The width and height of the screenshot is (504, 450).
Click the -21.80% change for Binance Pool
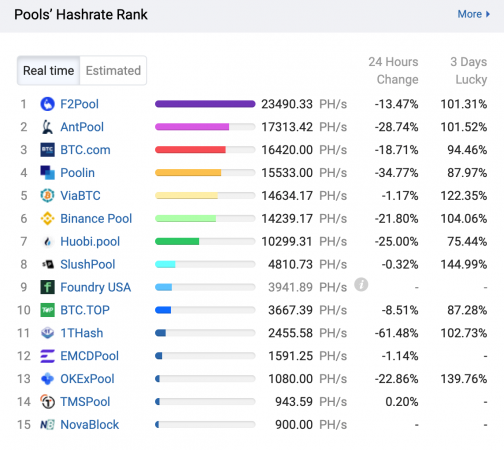coord(396,219)
